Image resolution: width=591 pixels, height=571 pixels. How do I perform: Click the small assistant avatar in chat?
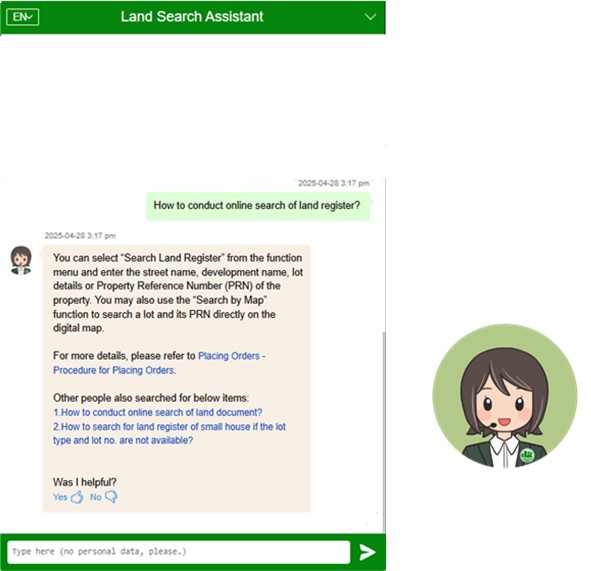click(x=21, y=260)
